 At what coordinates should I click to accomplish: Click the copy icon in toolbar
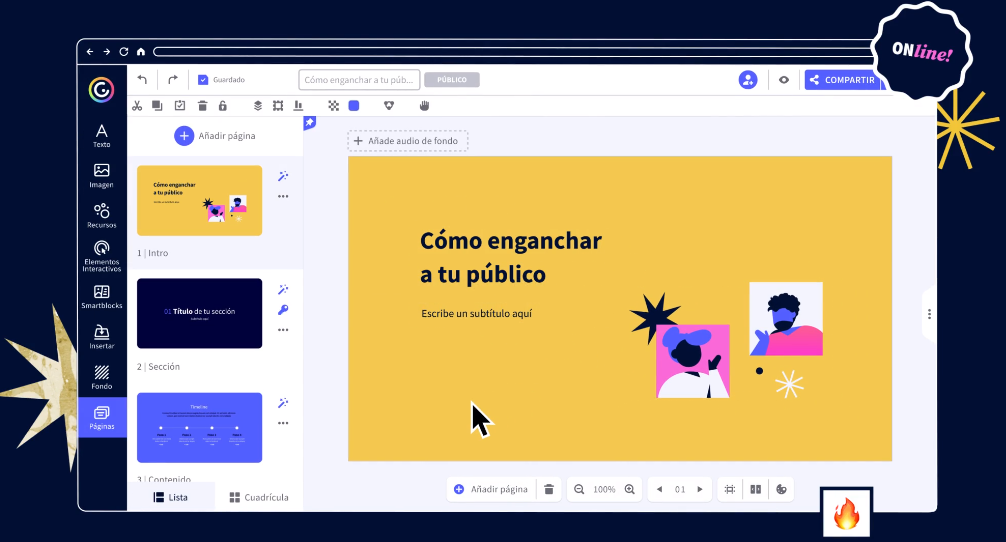pyautogui.click(x=157, y=106)
